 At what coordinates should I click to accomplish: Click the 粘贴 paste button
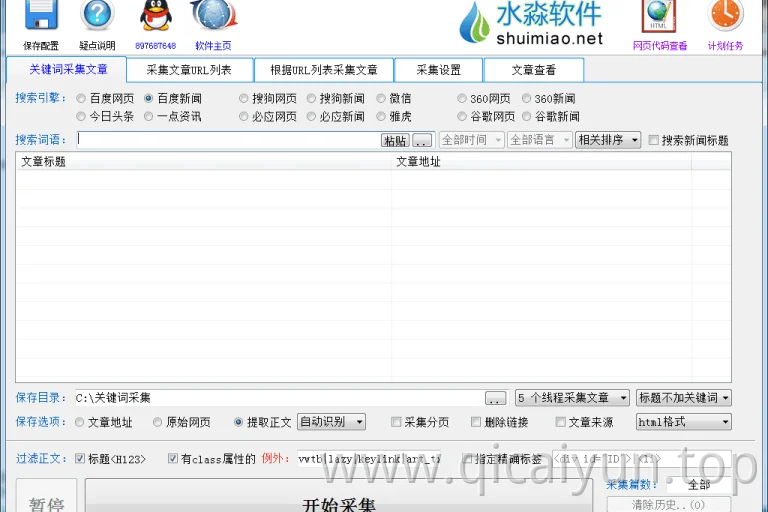point(395,141)
